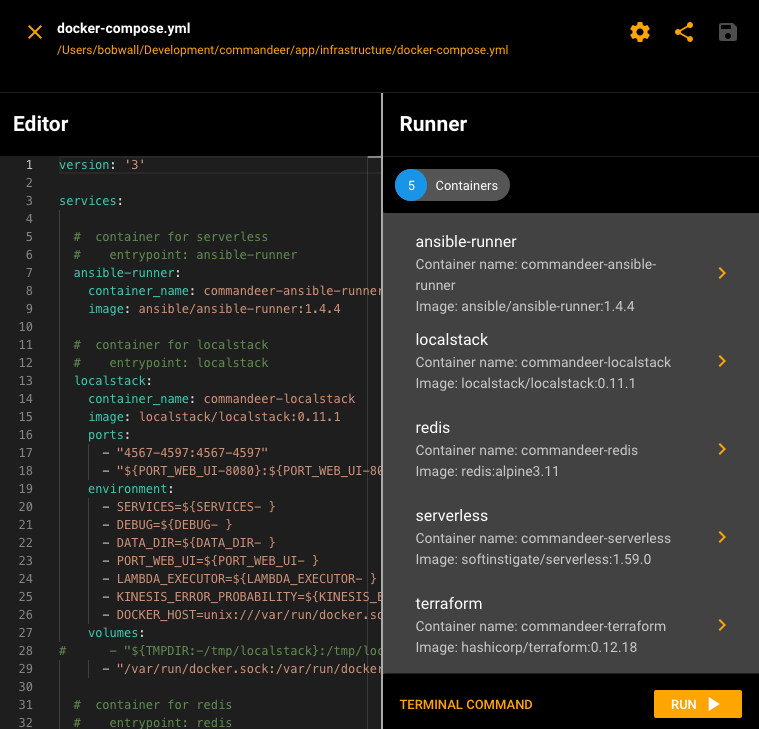The width and height of the screenshot is (759, 729).
Task: Click the 'volumes:' key line
Action: click(x=116, y=633)
